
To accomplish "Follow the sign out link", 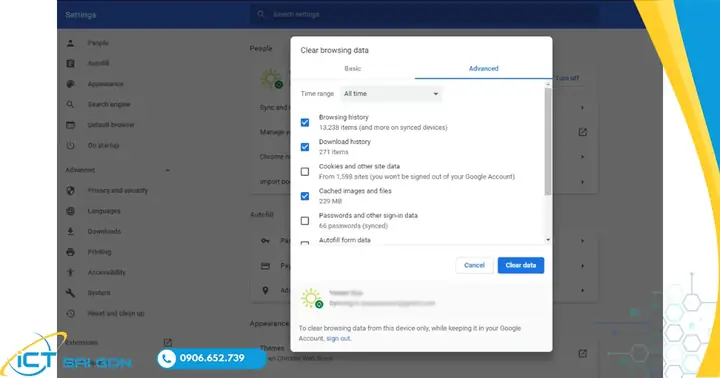I will (338, 339).
